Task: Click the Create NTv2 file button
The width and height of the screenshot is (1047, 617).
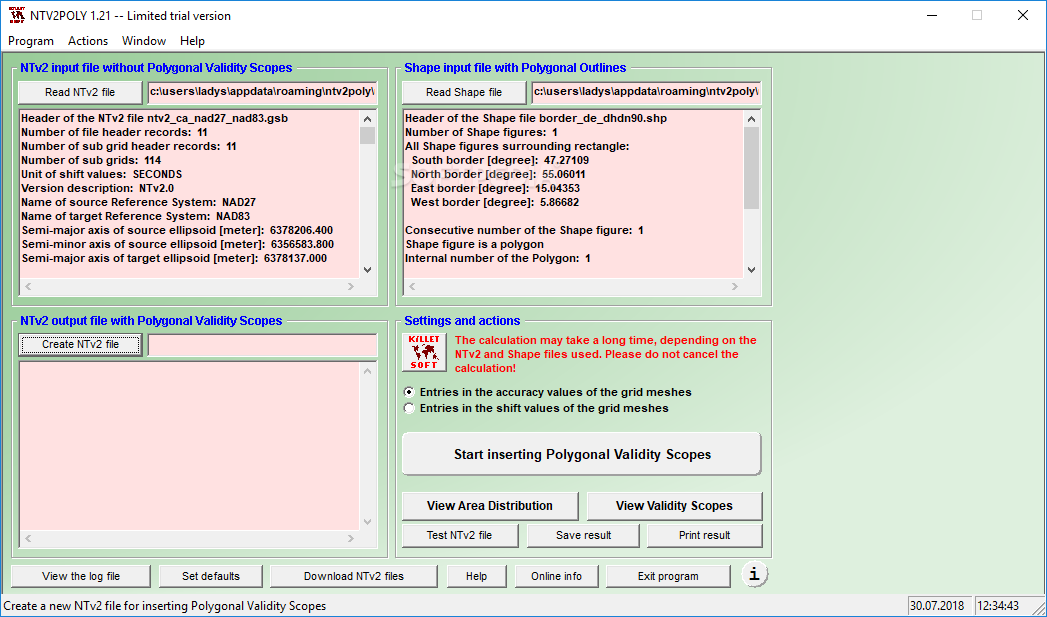Action: click(x=80, y=345)
